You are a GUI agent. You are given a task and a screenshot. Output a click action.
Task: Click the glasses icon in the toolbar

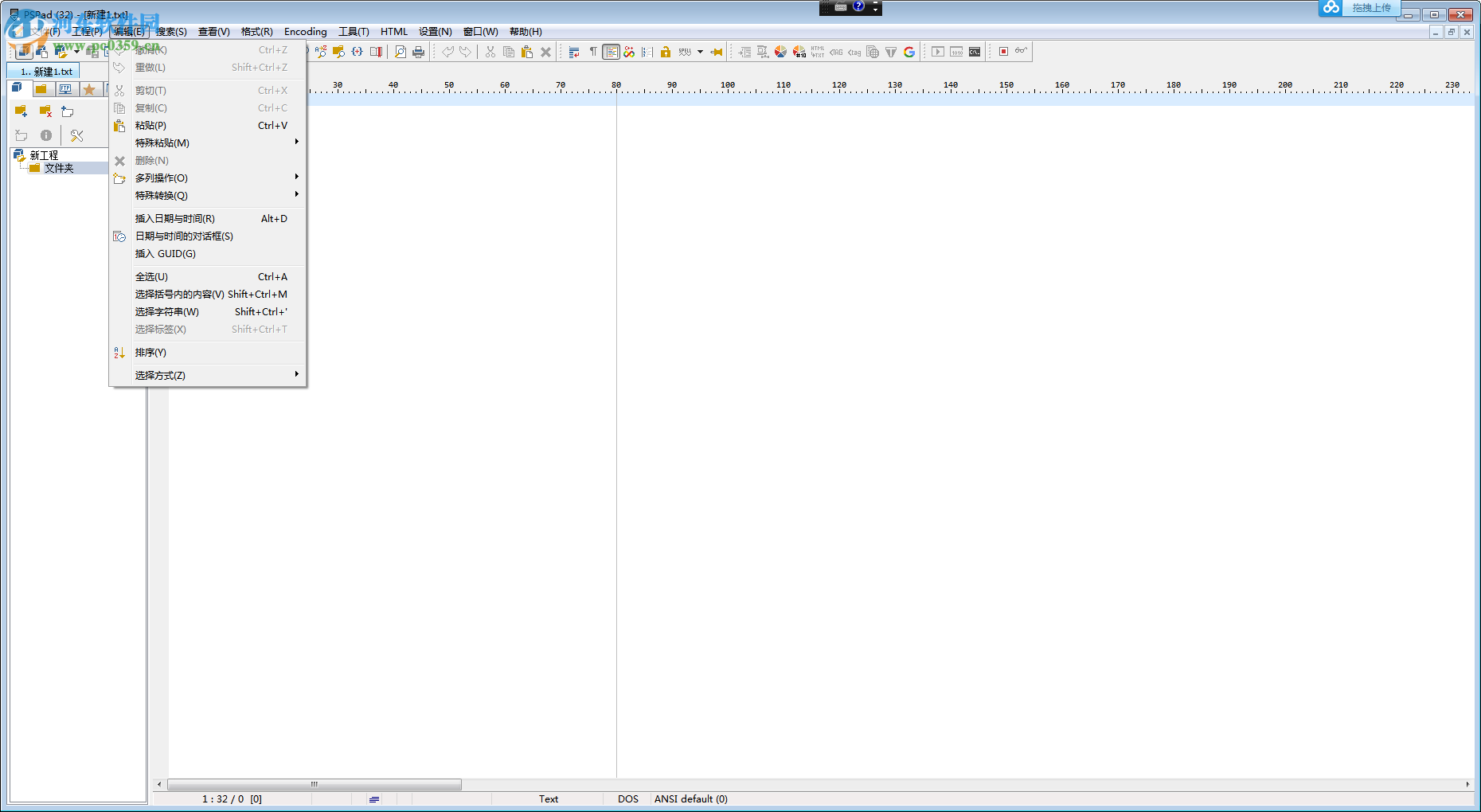pos(1022,51)
